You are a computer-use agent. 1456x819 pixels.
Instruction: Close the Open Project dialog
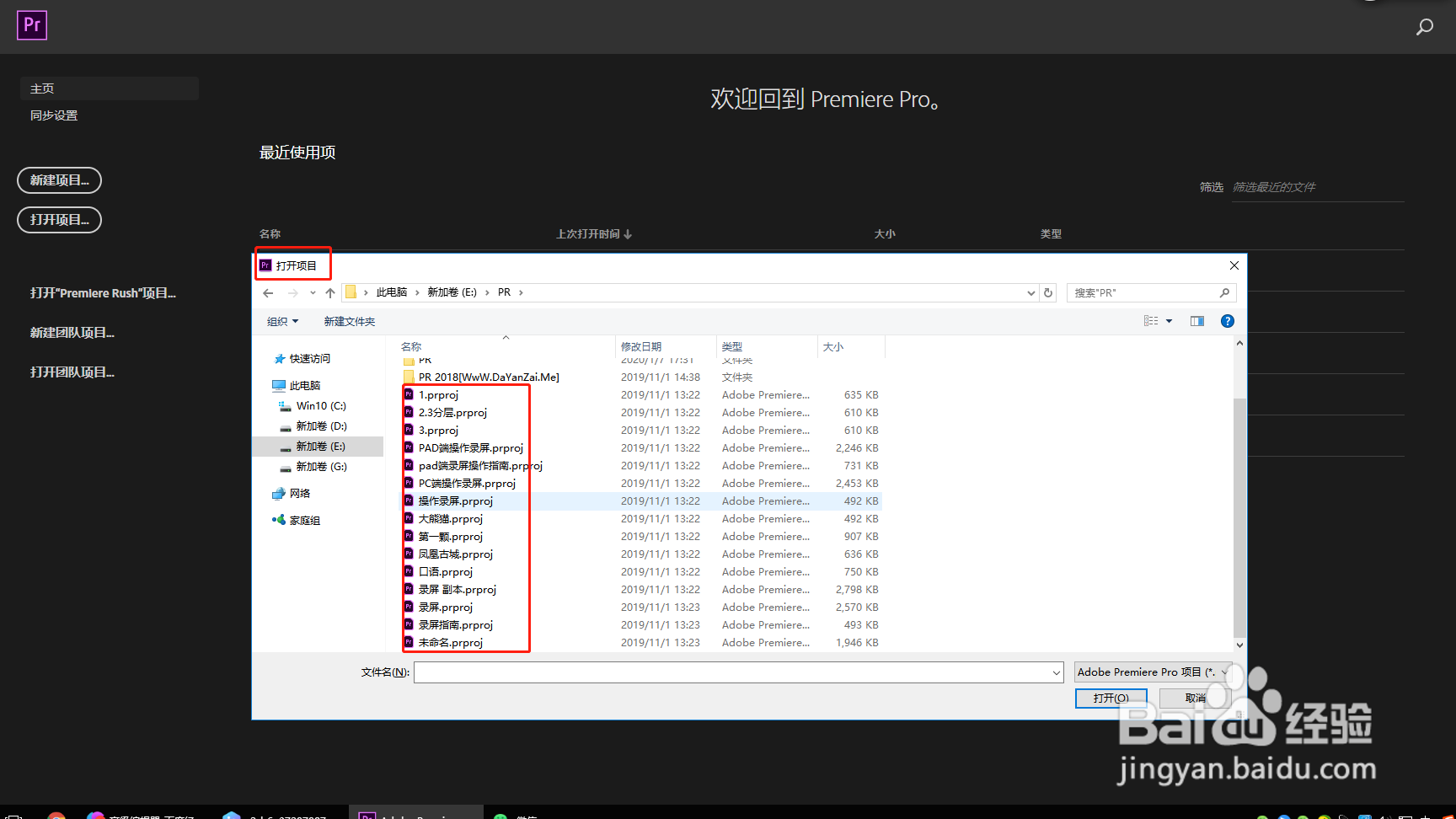(1234, 265)
